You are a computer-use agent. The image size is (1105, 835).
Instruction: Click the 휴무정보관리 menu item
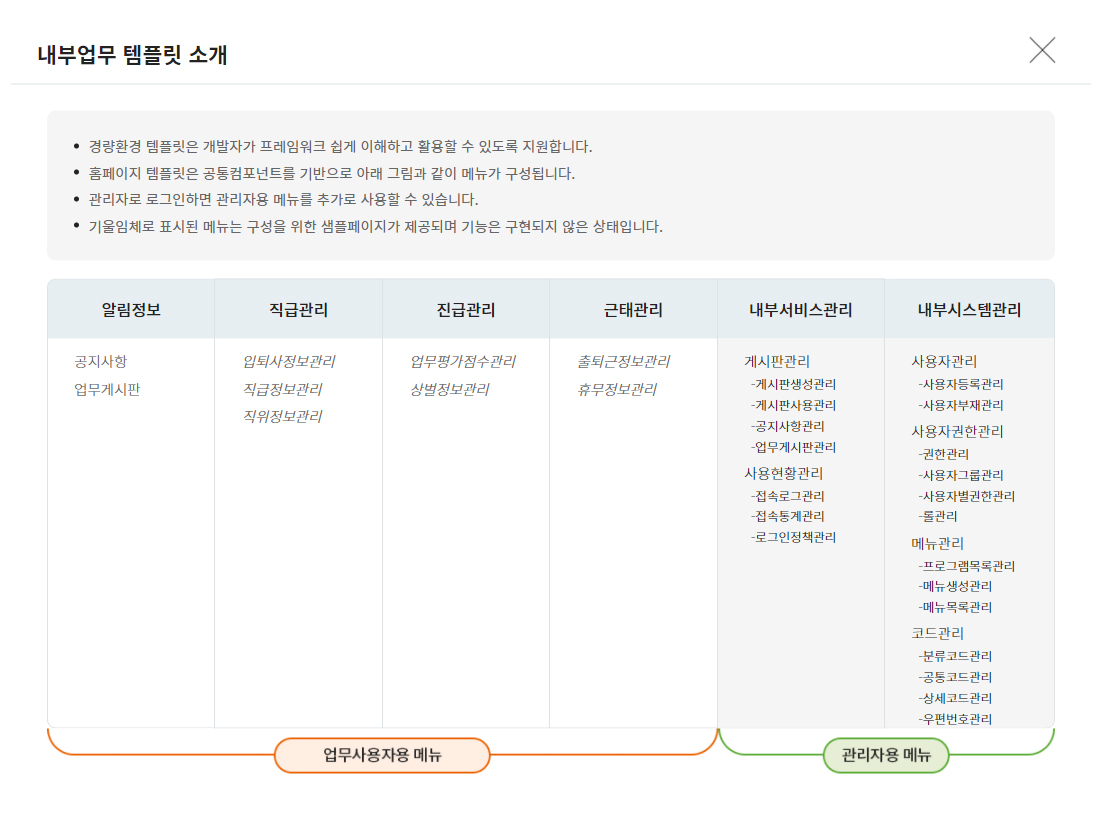(x=616, y=389)
